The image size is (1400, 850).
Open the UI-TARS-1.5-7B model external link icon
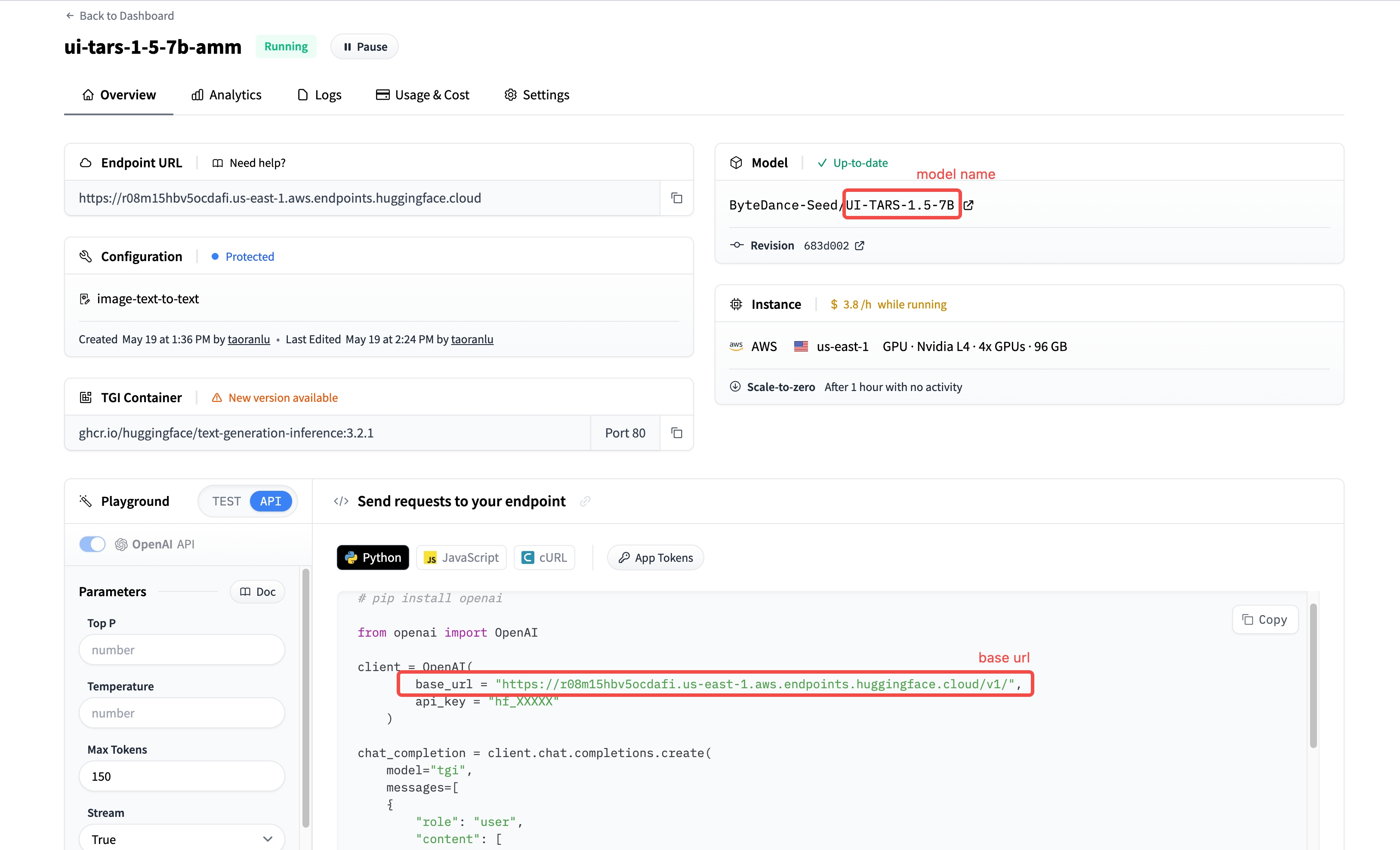coord(968,205)
